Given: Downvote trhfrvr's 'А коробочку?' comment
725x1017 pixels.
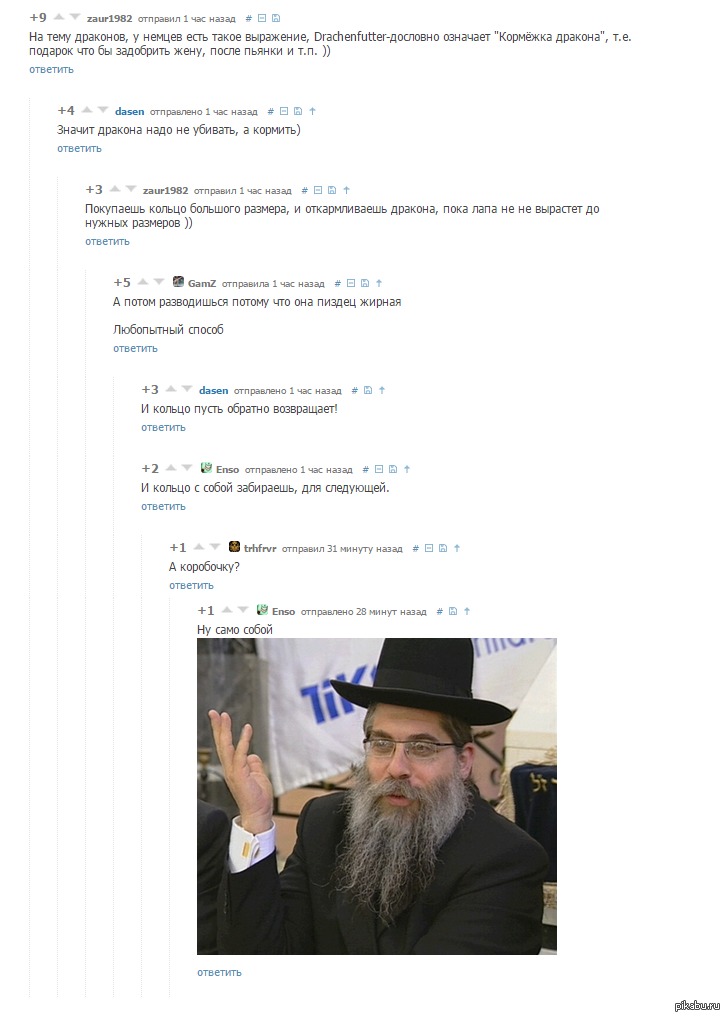Looking at the screenshot, I should (x=215, y=546).
